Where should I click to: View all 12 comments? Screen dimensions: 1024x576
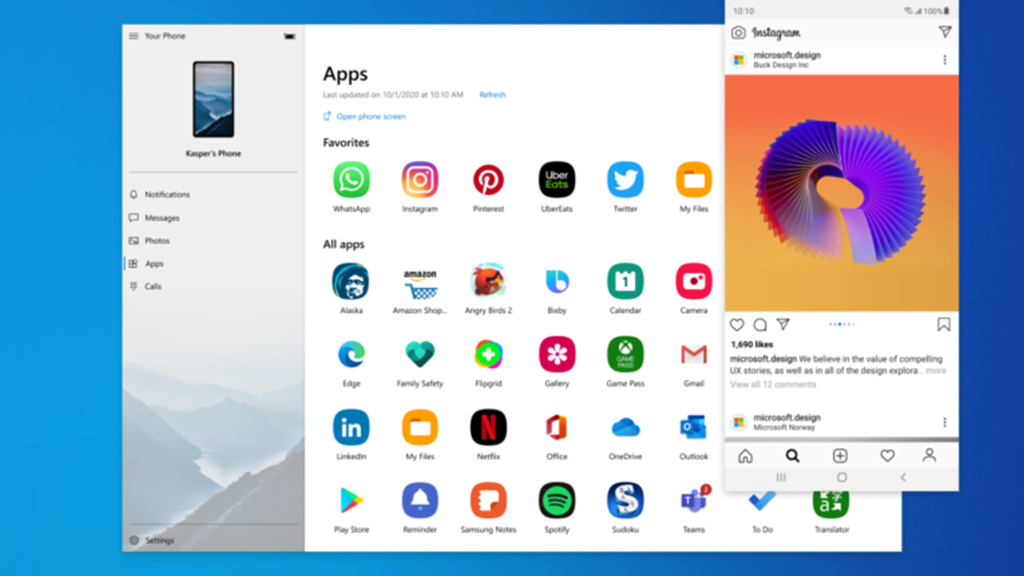(773, 385)
